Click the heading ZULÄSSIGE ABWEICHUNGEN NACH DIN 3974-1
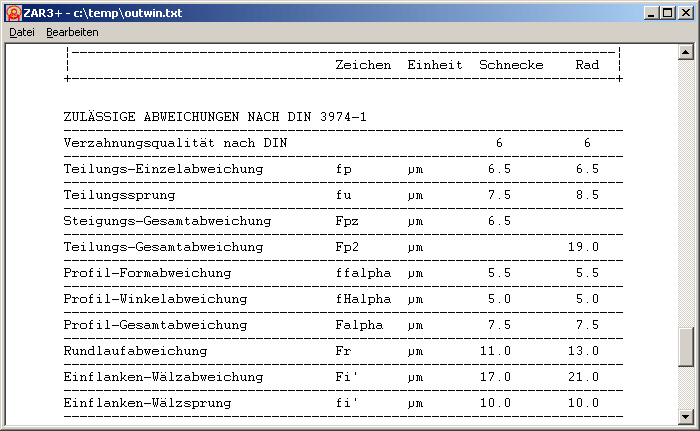The width and height of the screenshot is (700, 431). (x=214, y=117)
